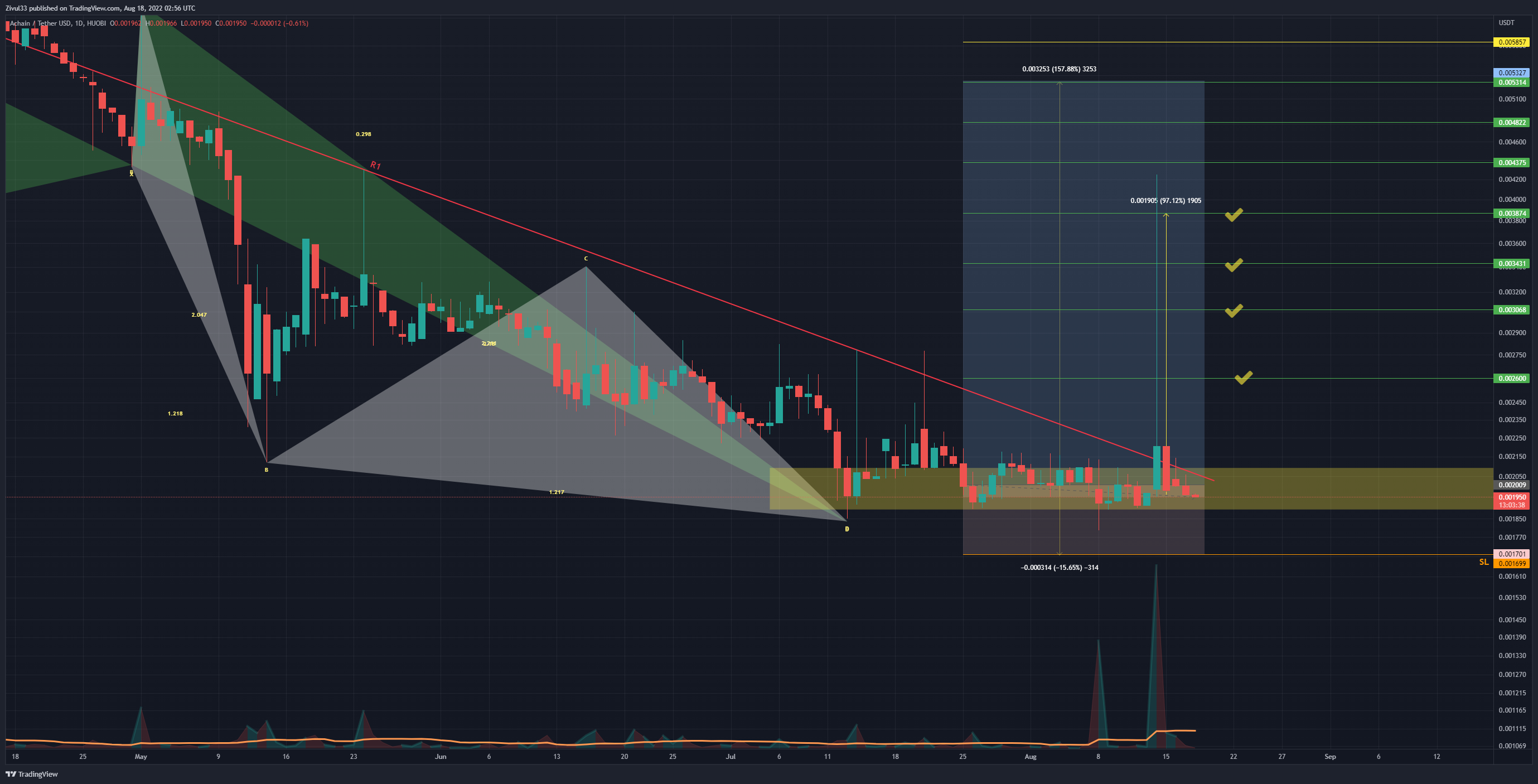
Task: Click the orange 0.001699 stop-loss price label
Action: pos(1513,564)
